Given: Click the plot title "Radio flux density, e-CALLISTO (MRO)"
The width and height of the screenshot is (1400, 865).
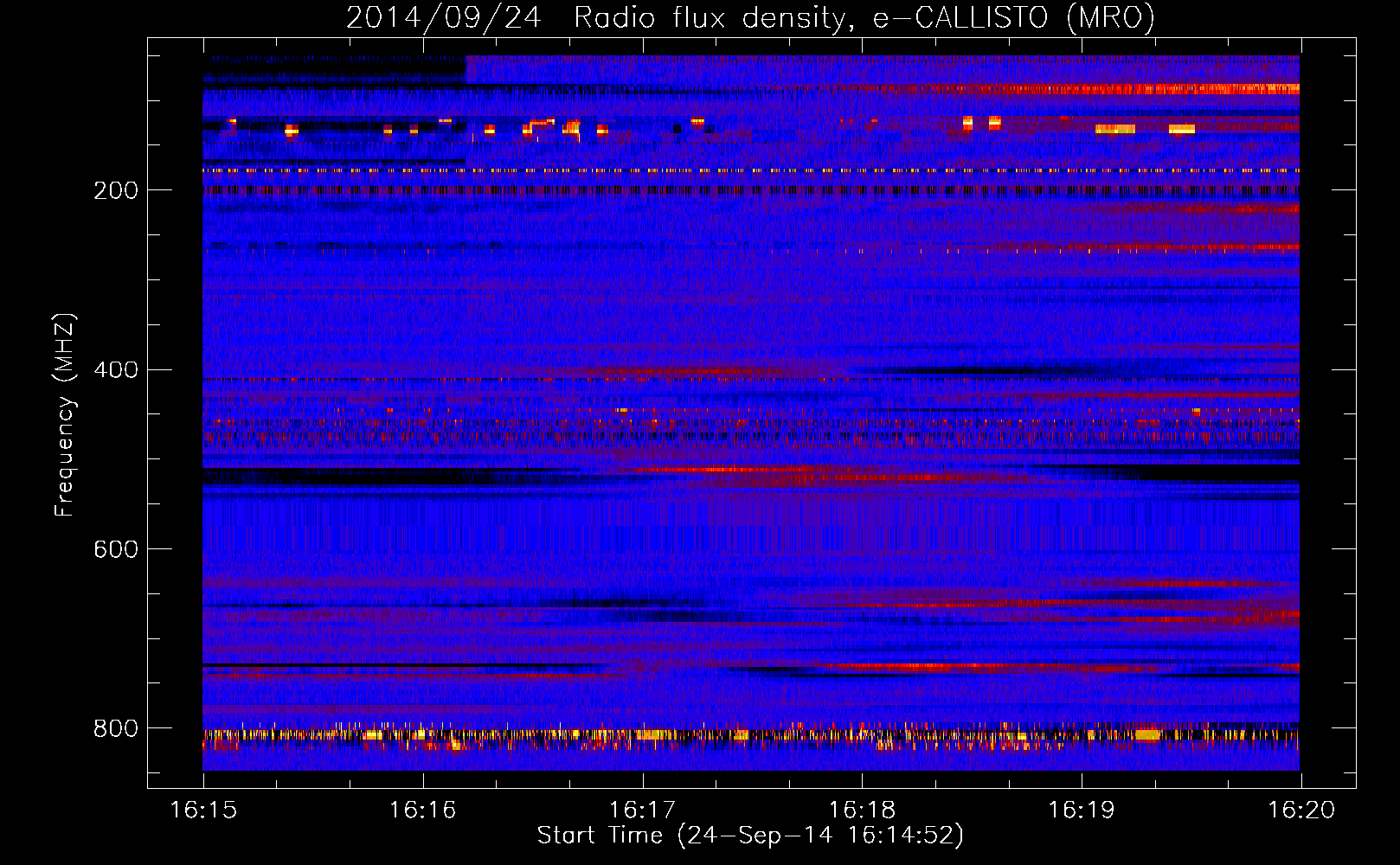Looking at the screenshot, I should click(864, 18).
